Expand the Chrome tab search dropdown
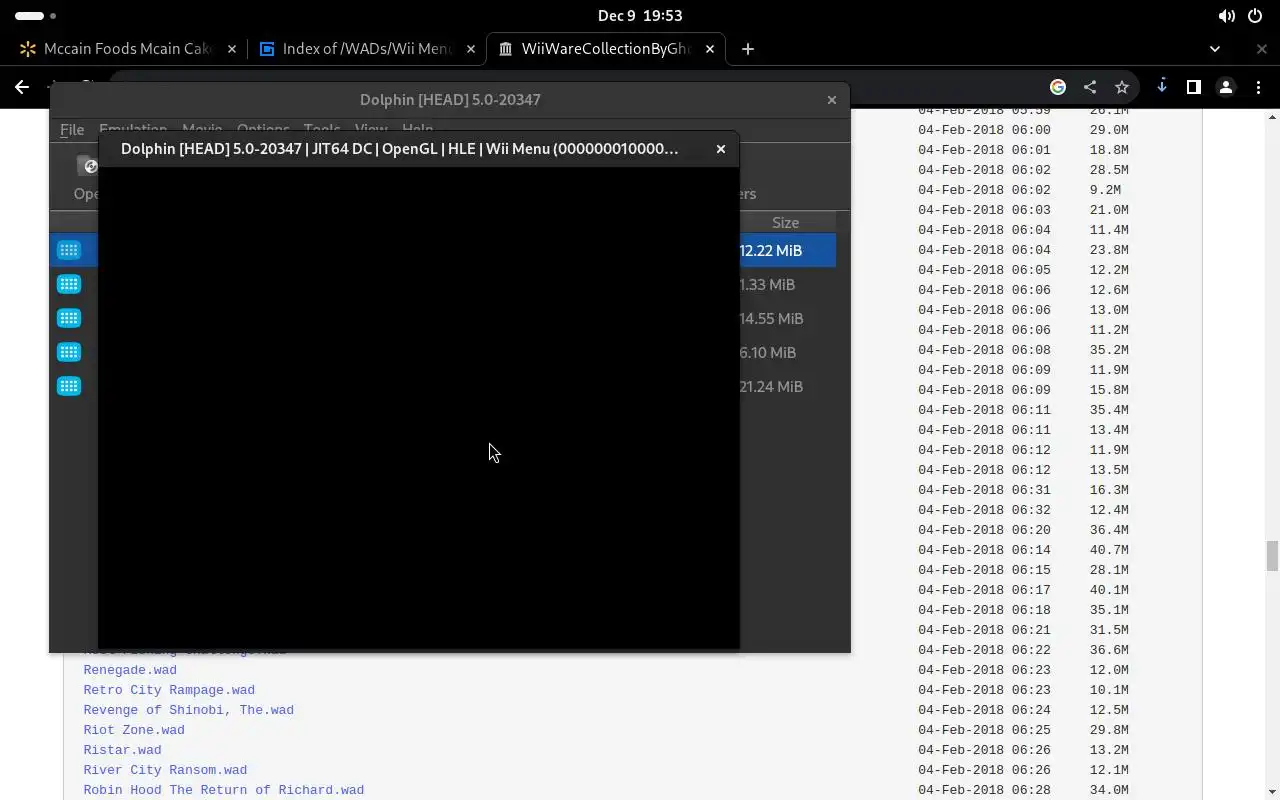Viewport: 1280px width, 800px height. tap(1215, 49)
